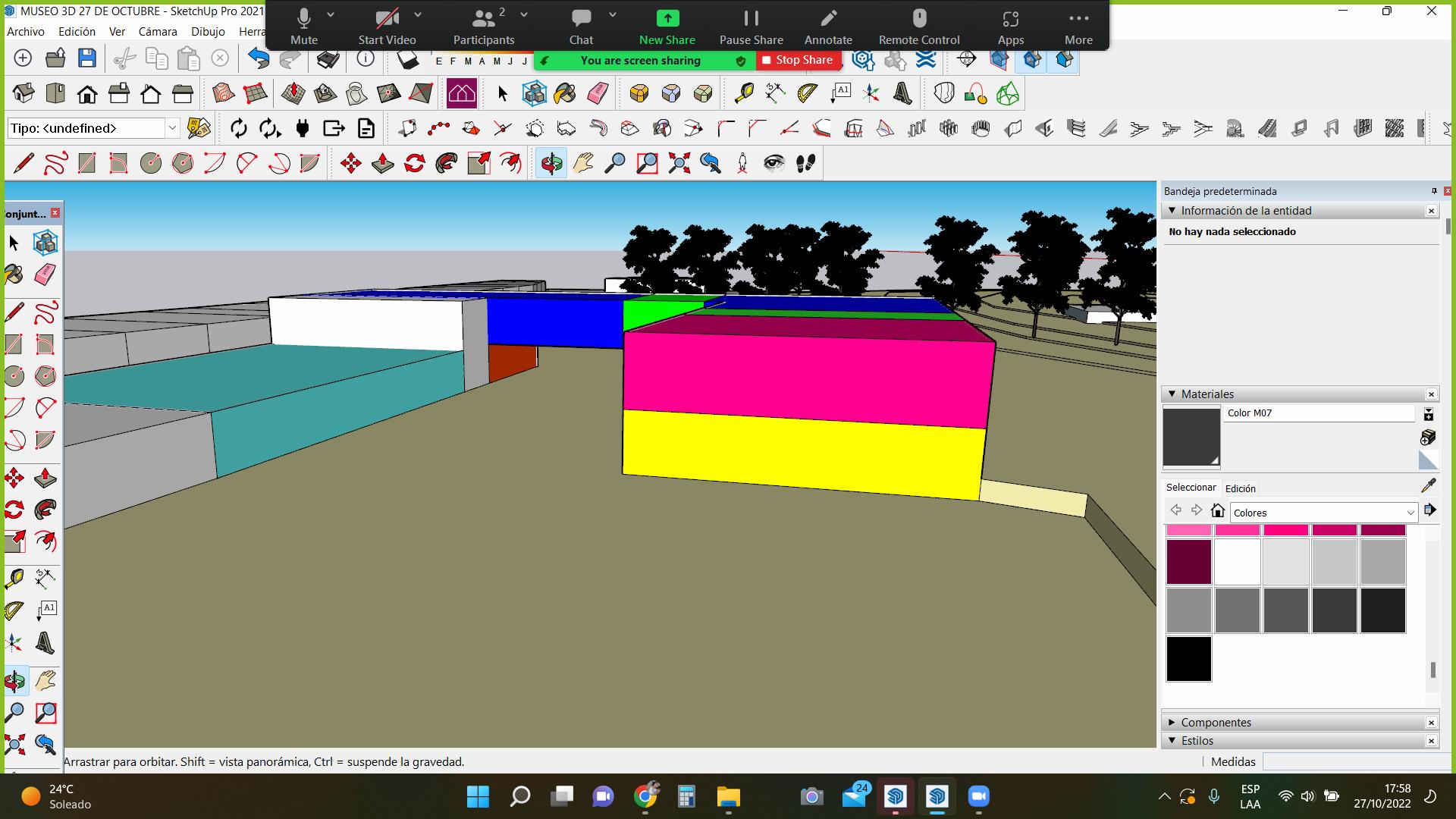Open the Colores materials library dropdown

point(1323,513)
